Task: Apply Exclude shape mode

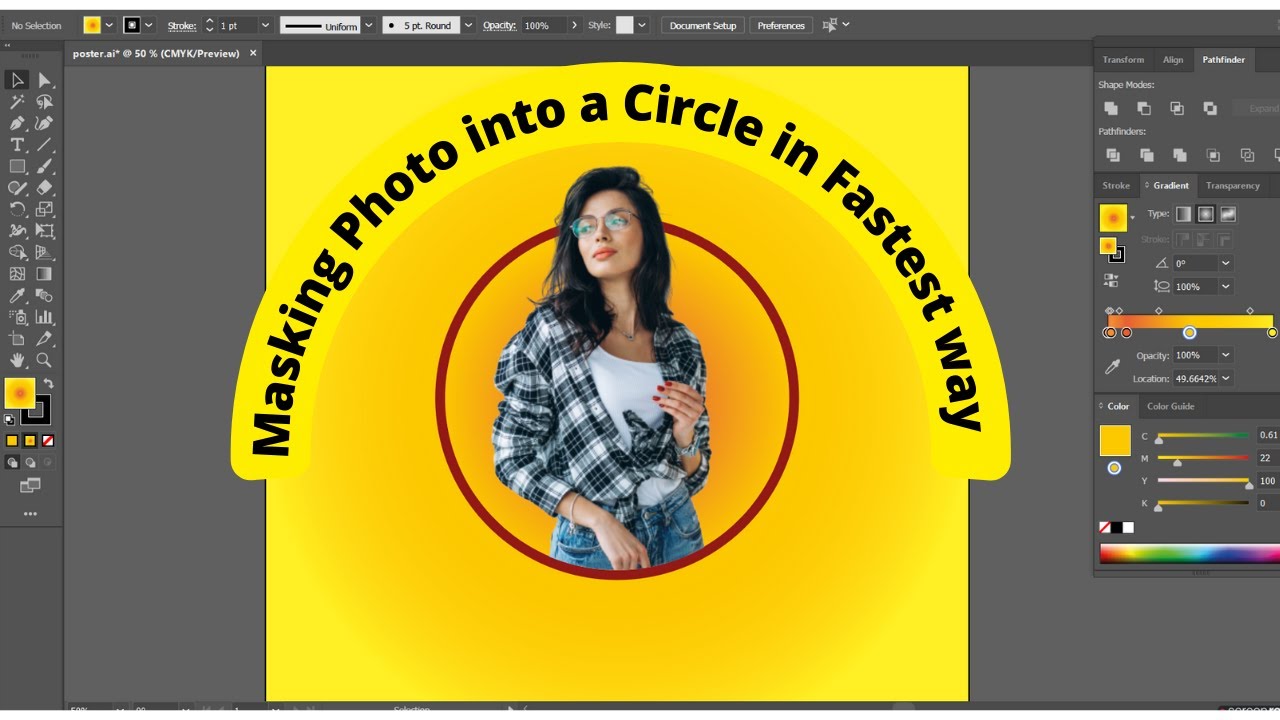Action: point(1210,108)
